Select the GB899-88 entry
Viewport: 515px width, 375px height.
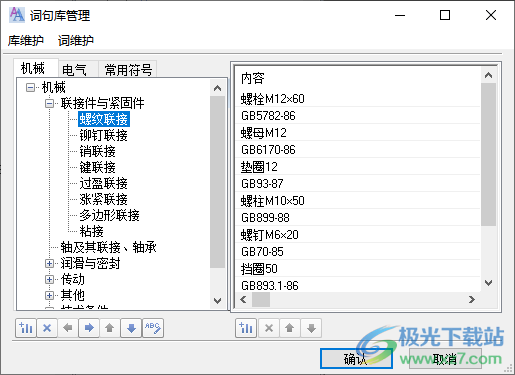click(358, 218)
